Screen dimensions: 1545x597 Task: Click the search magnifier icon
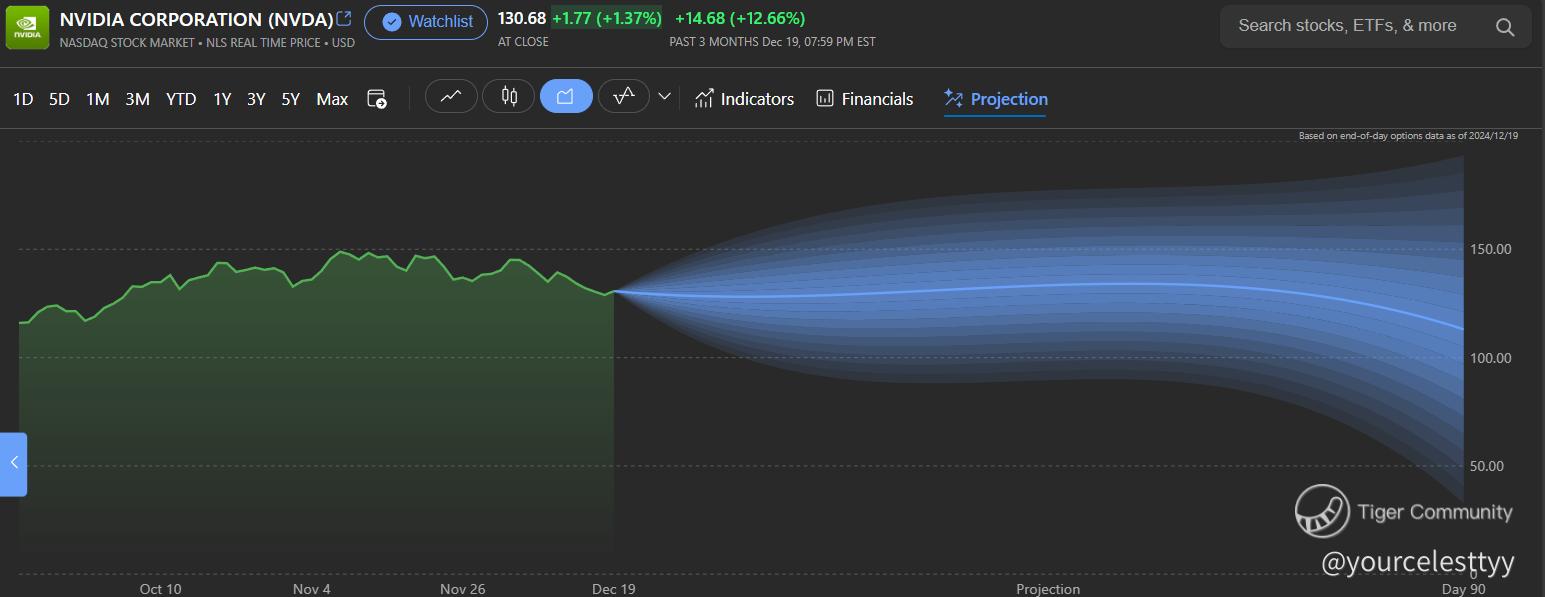pyautogui.click(x=1505, y=27)
